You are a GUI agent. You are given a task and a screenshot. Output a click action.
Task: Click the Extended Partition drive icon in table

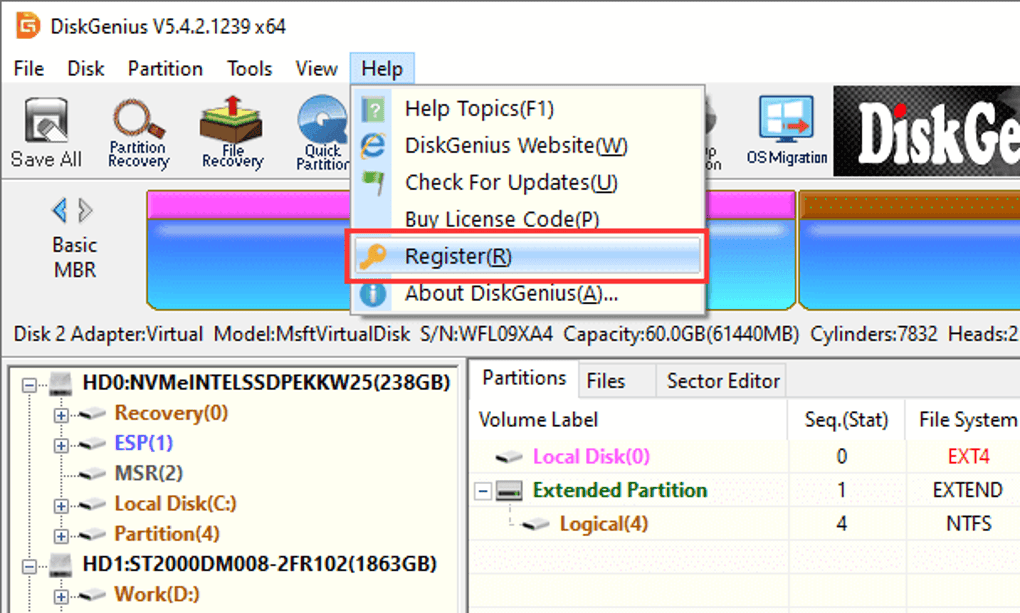point(509,491)
